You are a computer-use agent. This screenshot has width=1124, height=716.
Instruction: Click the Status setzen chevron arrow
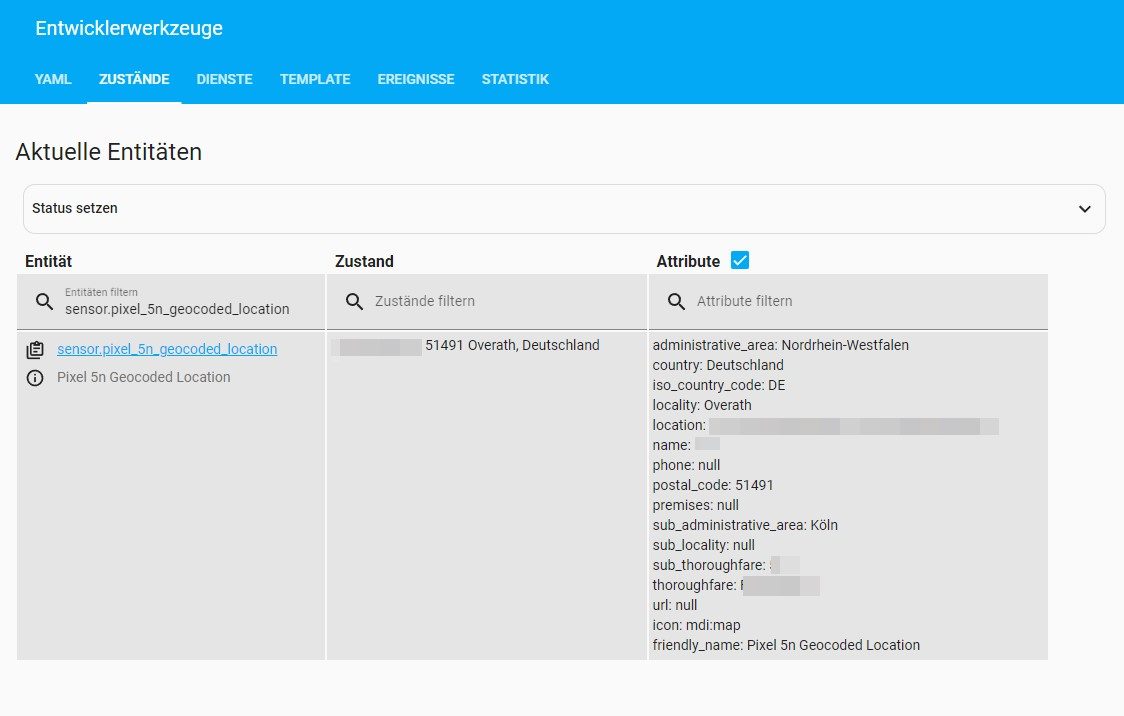[1085, 209]
